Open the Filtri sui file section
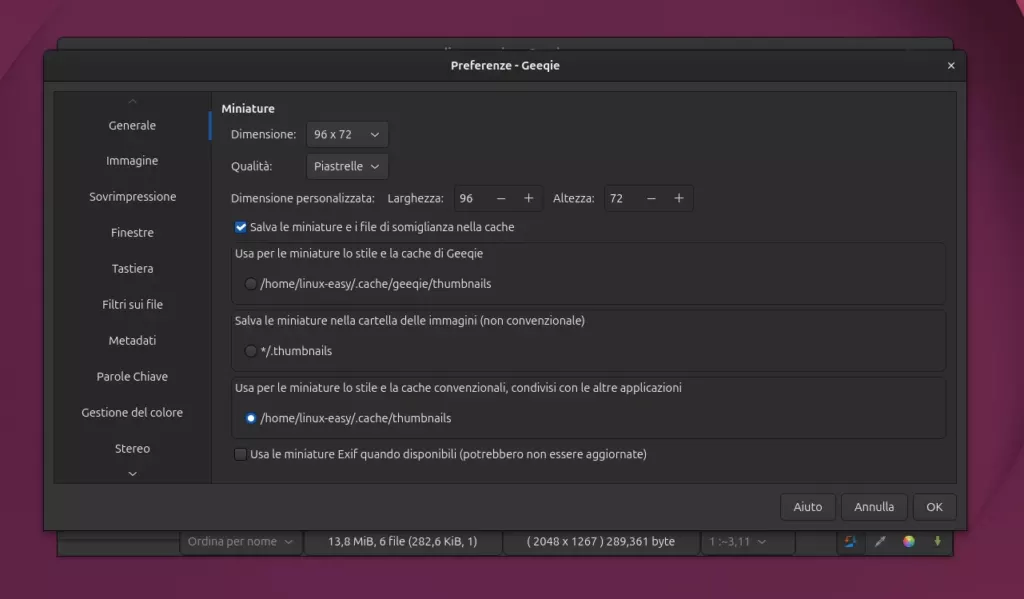 (x=132, y=304)
